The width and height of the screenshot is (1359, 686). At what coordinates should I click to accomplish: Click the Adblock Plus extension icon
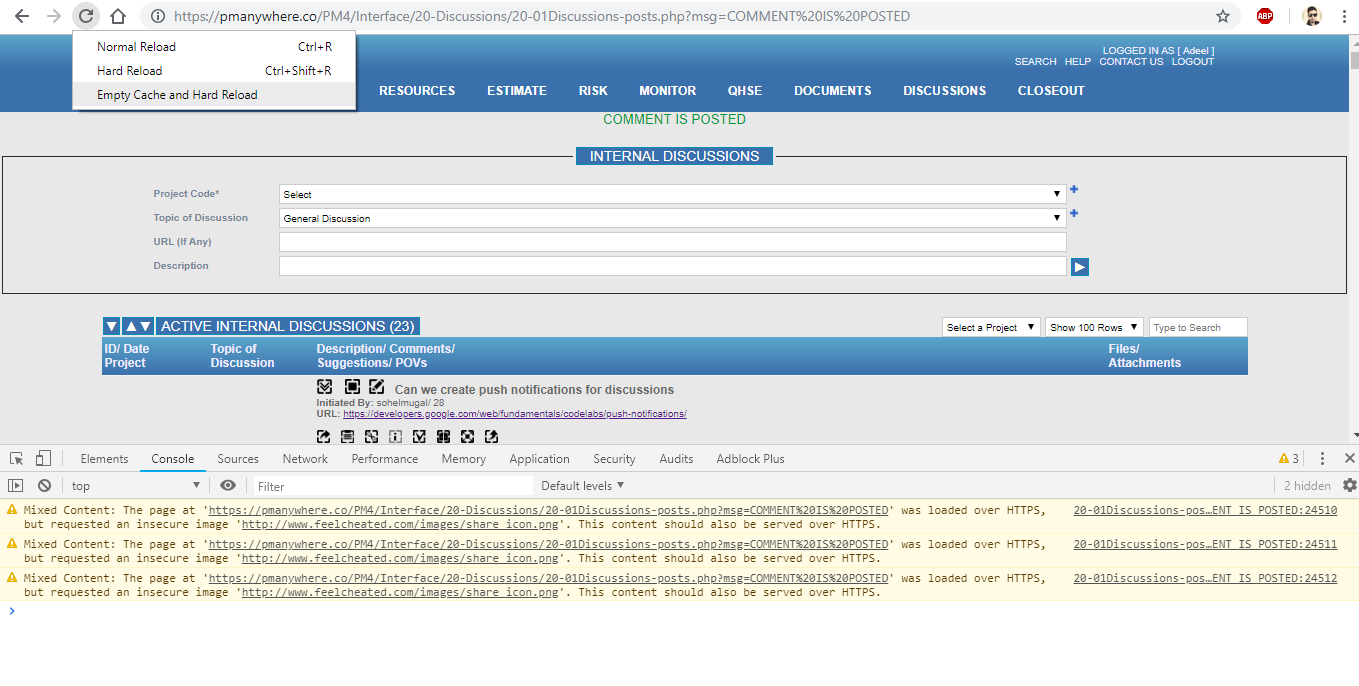point(1265,16)
